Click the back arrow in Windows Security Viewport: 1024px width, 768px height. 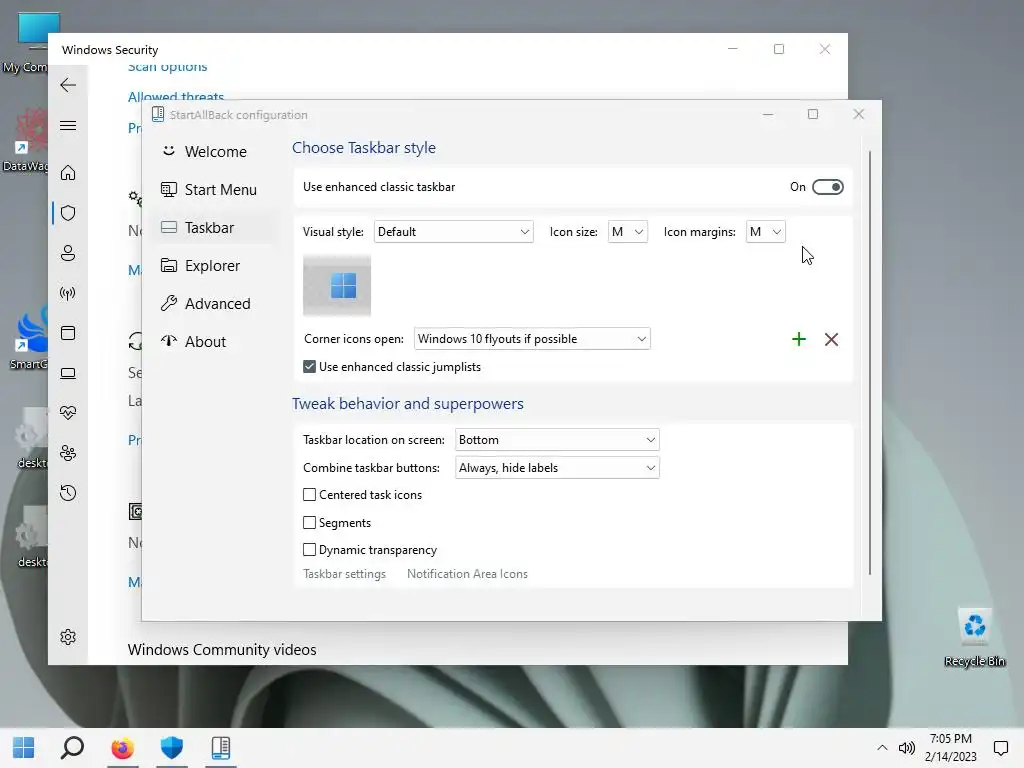tap(68, 85)
